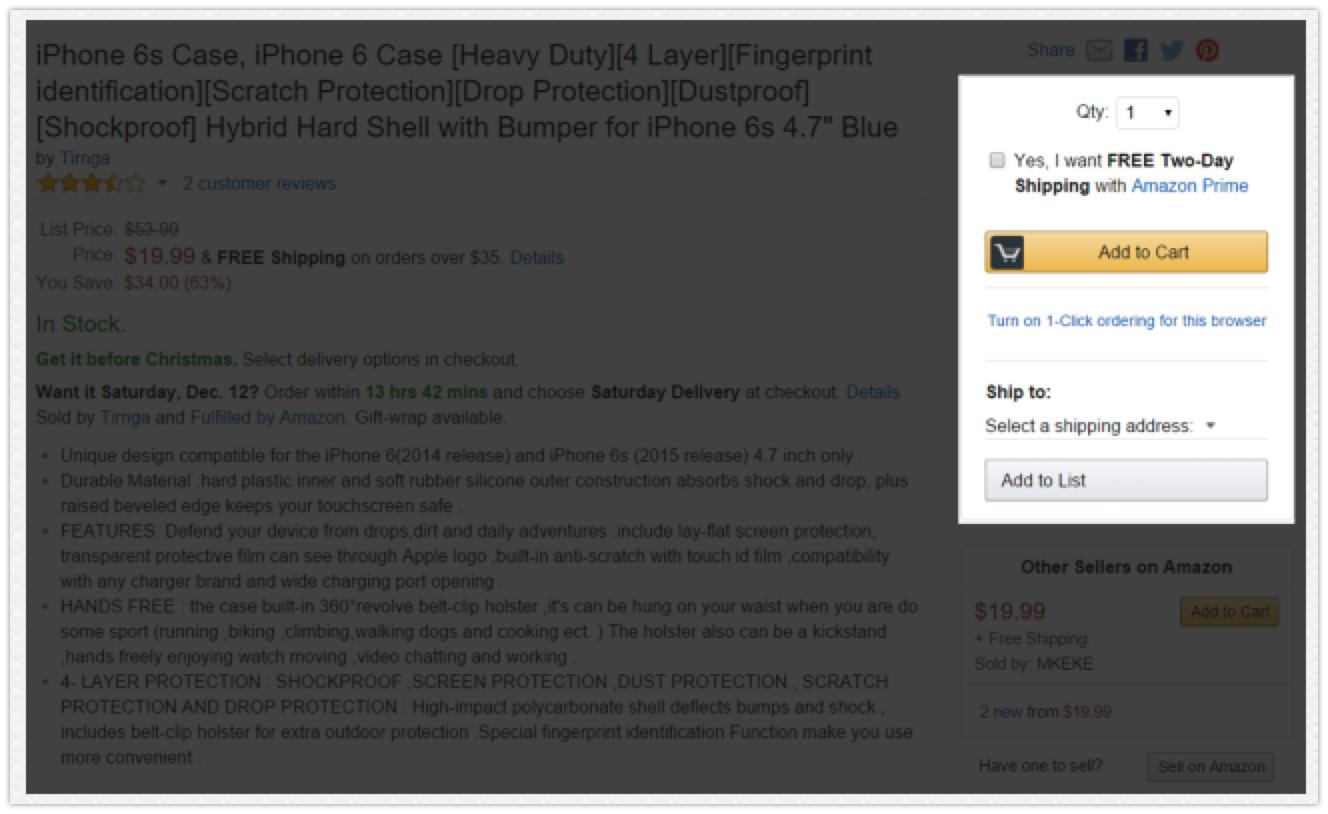Read the 2 customer reviews
This screenshot has height=814, width=1328.
coord(259,184)
